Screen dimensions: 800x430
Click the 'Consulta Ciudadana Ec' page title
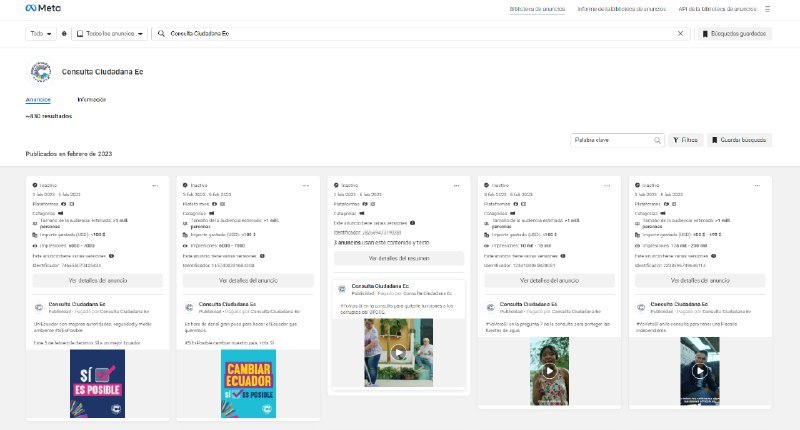103,72
